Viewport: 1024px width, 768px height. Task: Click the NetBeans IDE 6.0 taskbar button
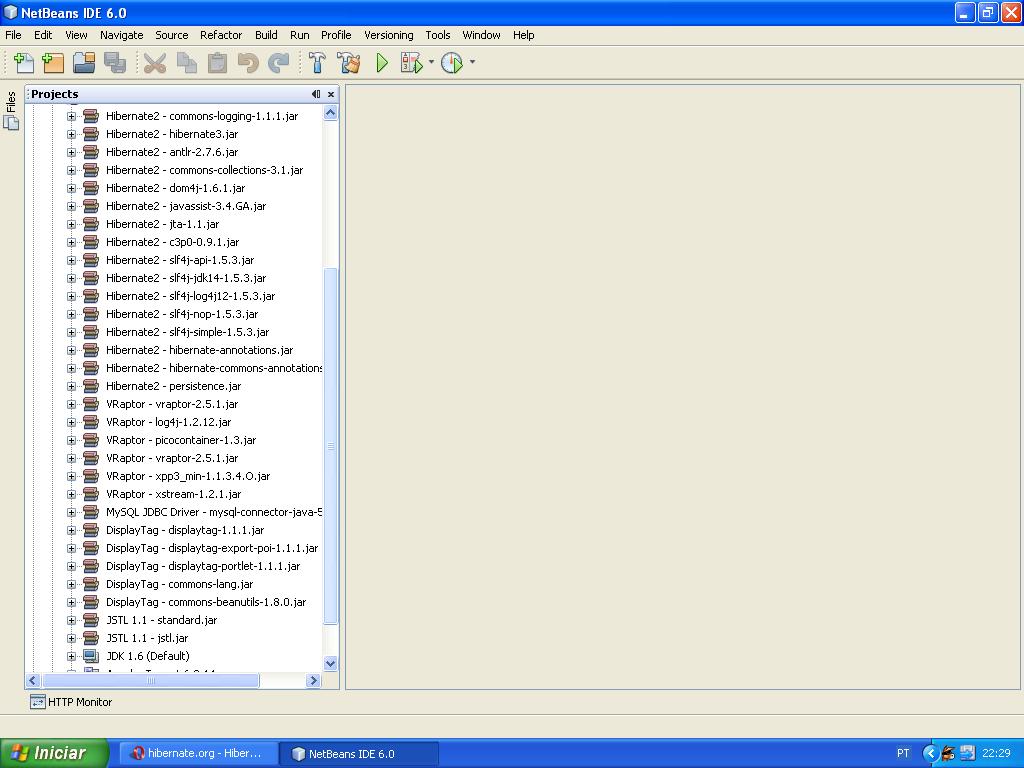point(358,753)
